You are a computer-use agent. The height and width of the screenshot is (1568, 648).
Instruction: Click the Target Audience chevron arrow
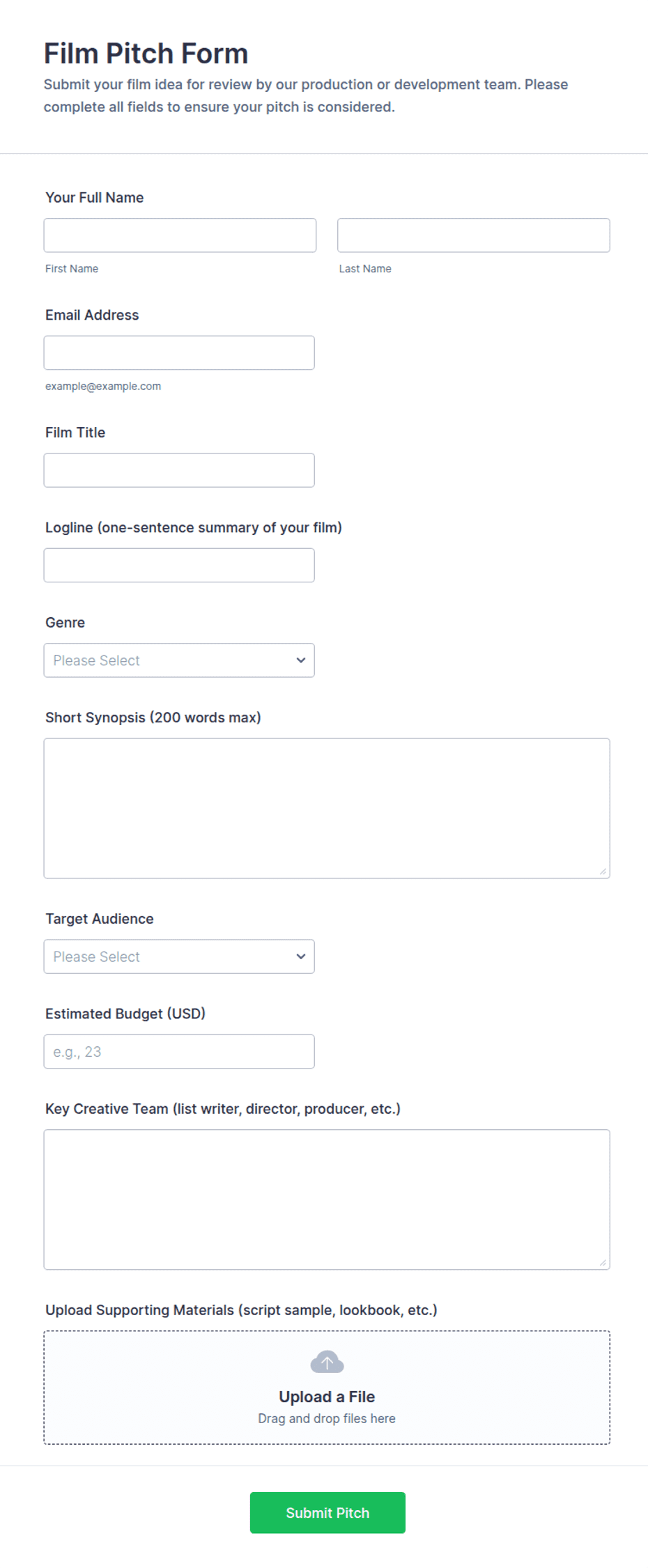click(301, 956)
